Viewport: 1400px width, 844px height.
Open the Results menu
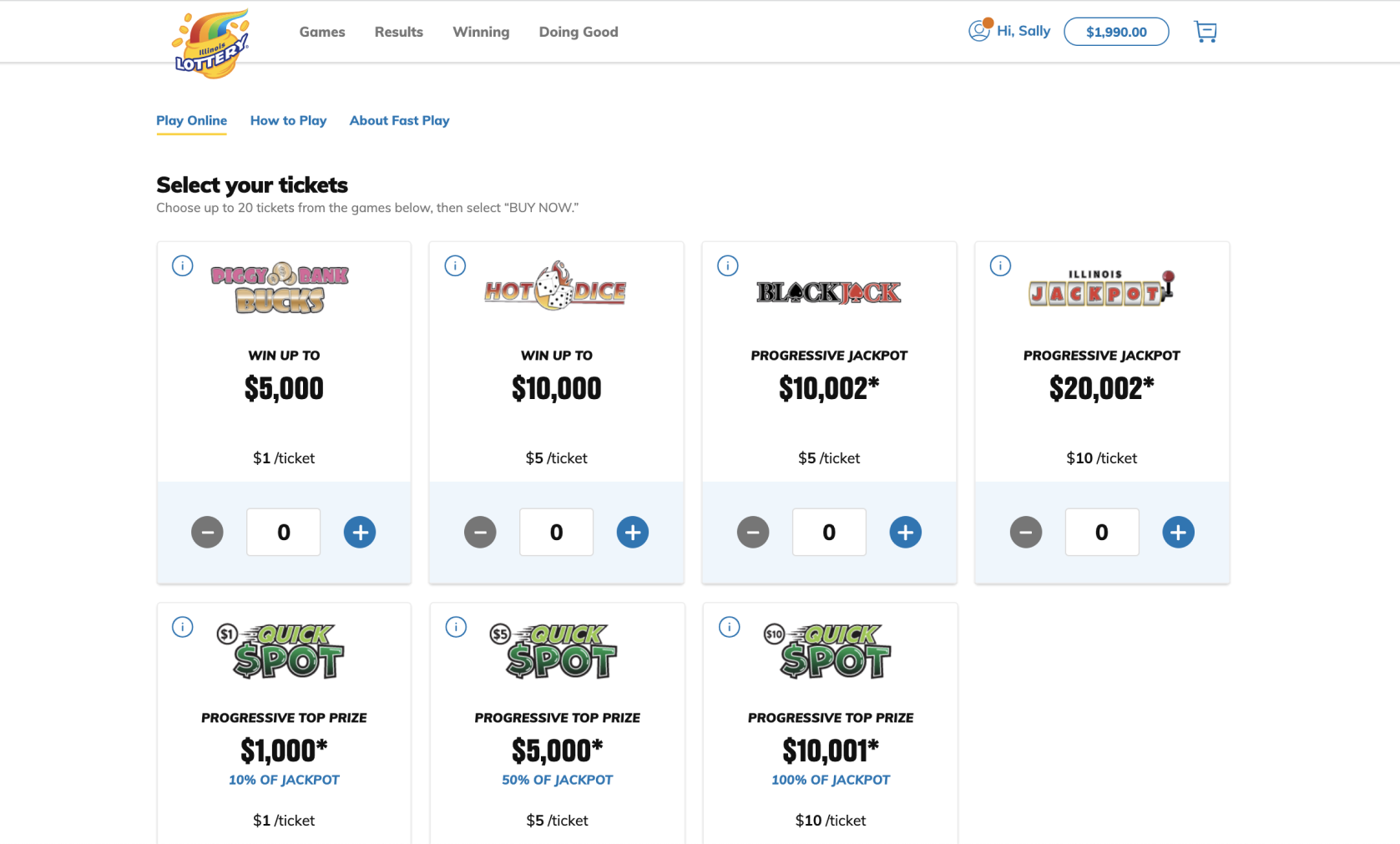tap(399, 32)
